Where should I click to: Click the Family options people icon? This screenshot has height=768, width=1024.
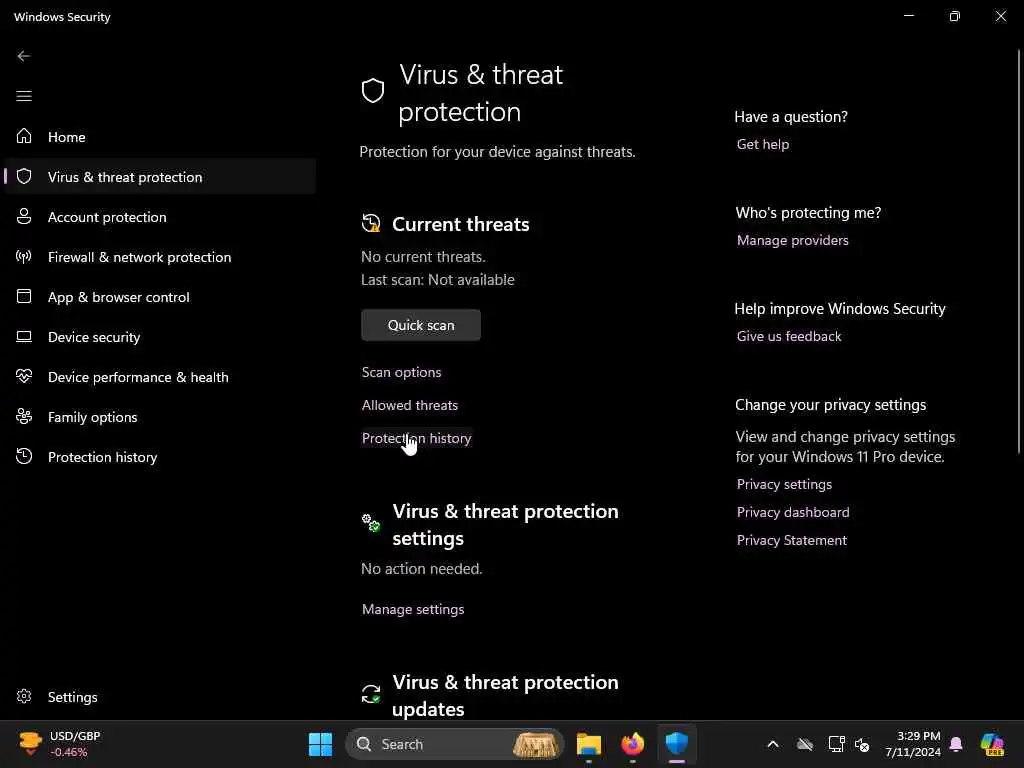(24, 416)
